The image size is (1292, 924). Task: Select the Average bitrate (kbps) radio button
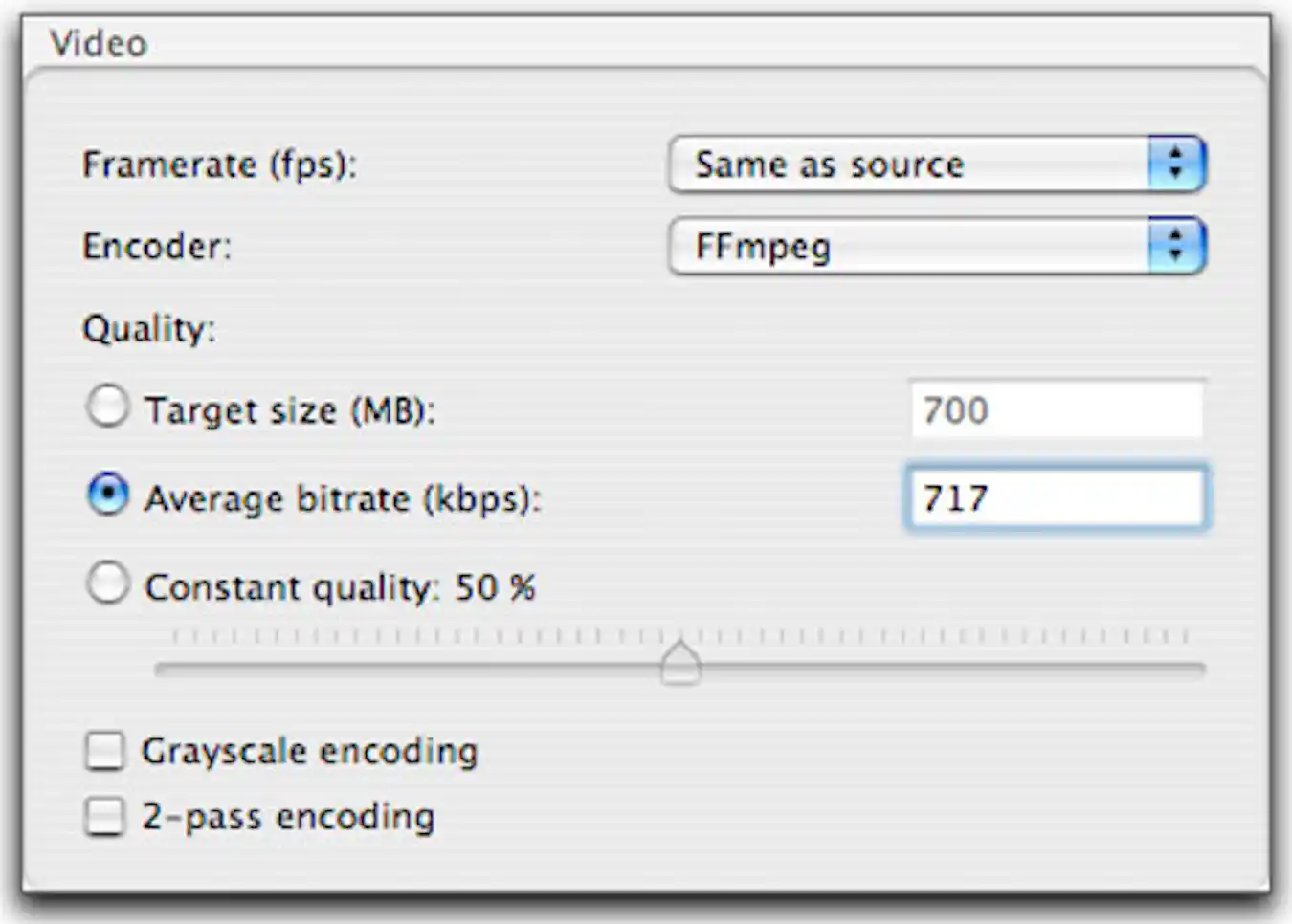click(x=108, y=495)
